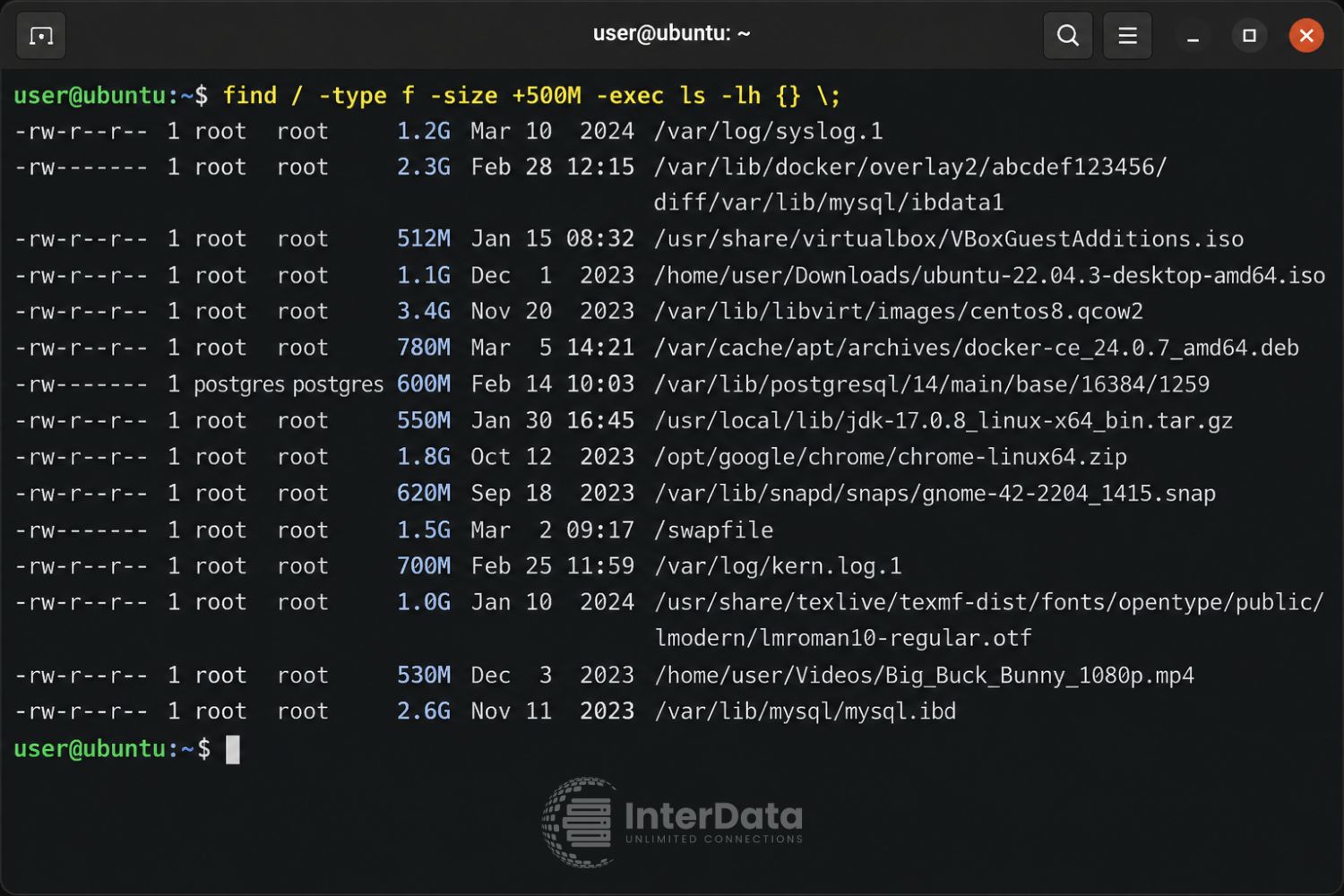Viewport: 1344px width, 896px height.
Task: Open a new terminal tab icon
Action: coord(41,36)
